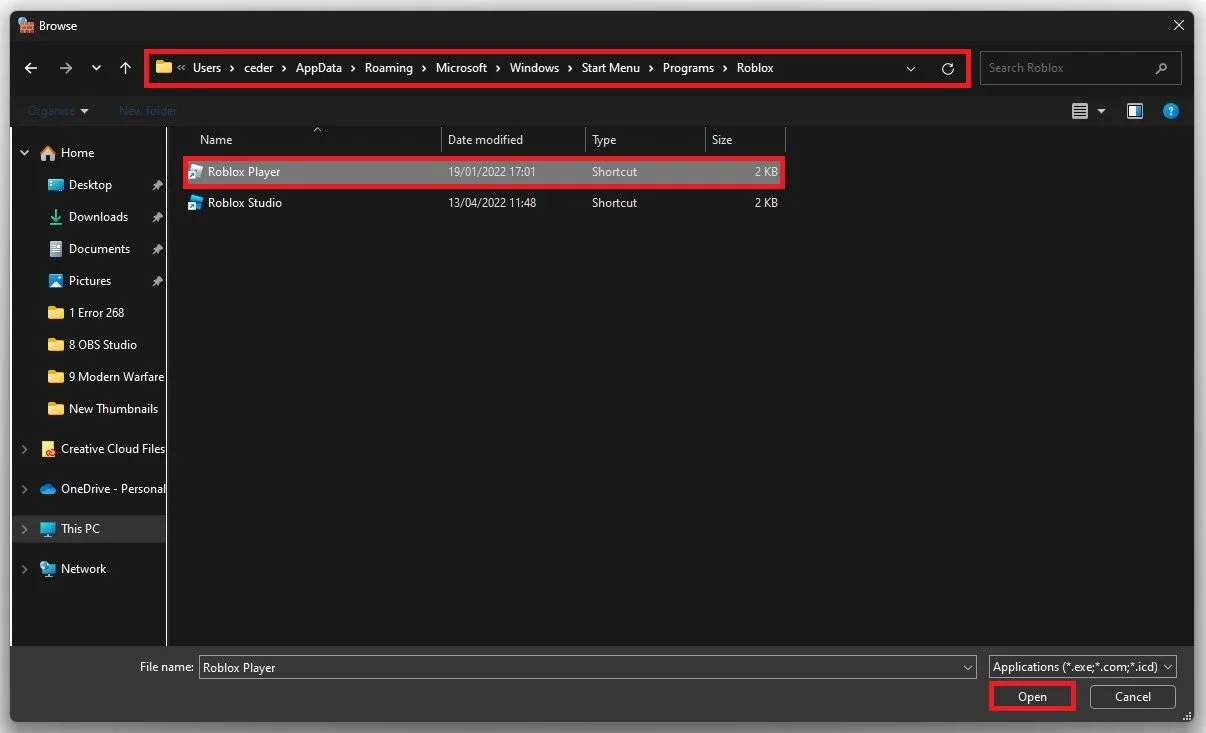The height and width of the screenshot is (733, 1206).
Task: Open the Applications file type dropdown
Action: click(x=1083, y=667)
